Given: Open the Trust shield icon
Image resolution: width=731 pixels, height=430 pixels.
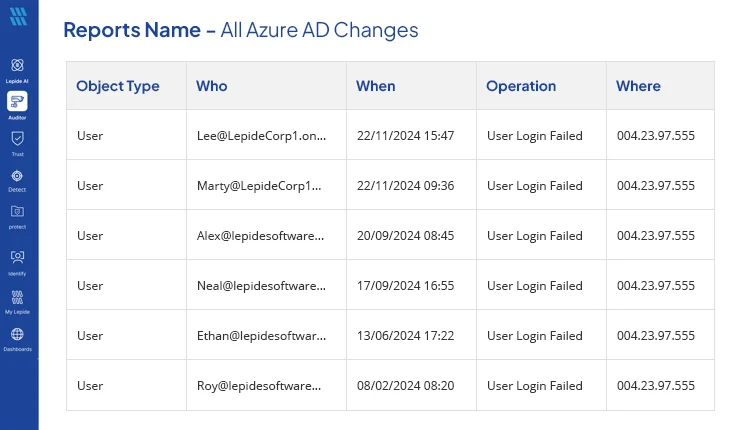Looking at the screenshot, I should pyautogui.click(x=17, y=139).
